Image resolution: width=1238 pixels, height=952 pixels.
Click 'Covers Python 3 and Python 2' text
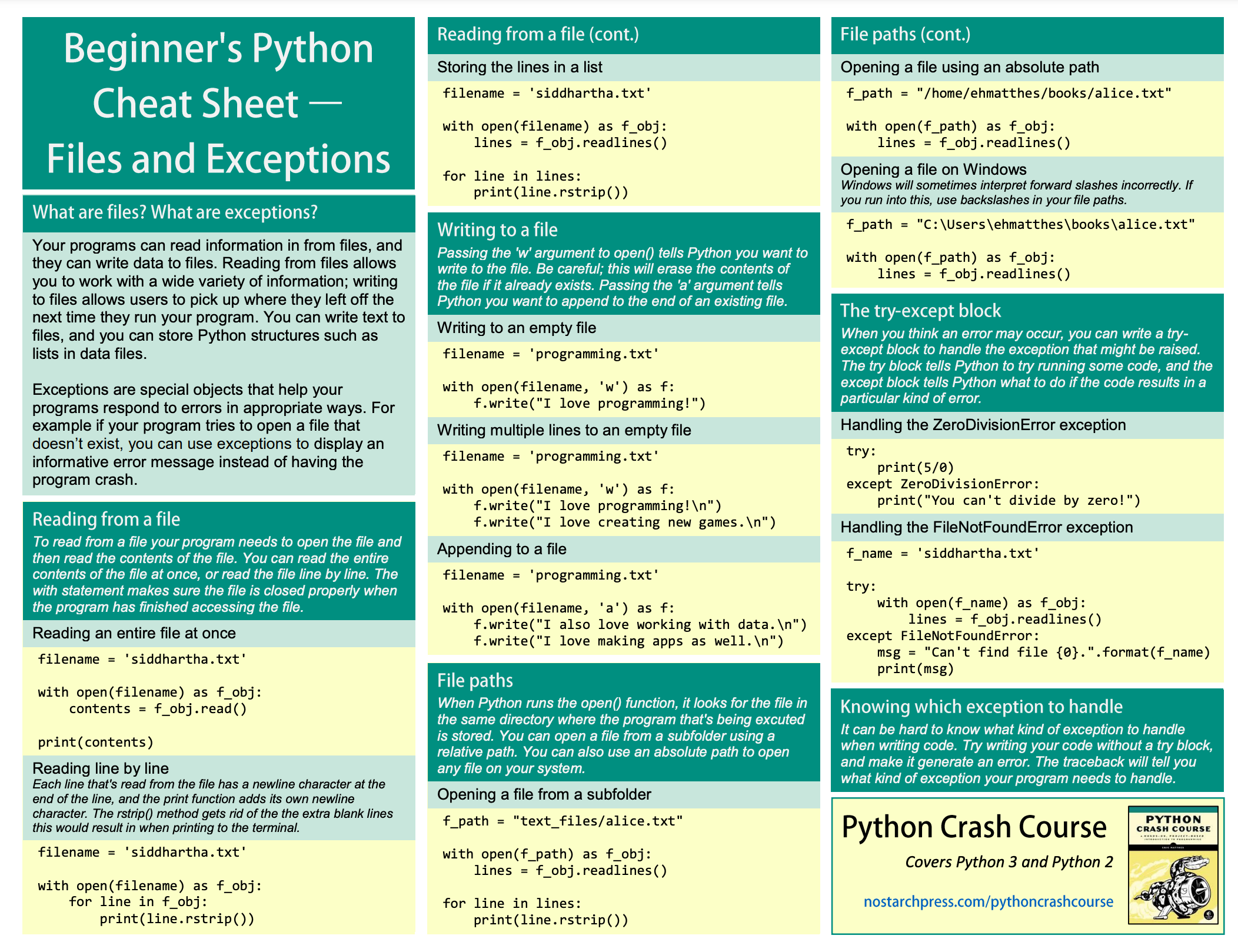1009,862
